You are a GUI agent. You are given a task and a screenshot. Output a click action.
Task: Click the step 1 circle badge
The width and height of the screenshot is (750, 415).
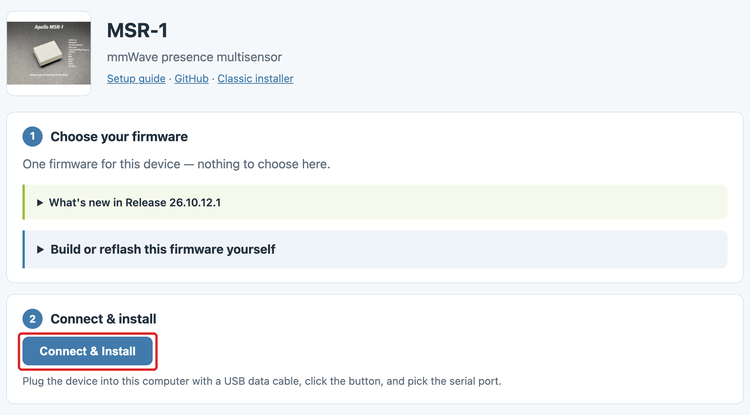(33, 136)
